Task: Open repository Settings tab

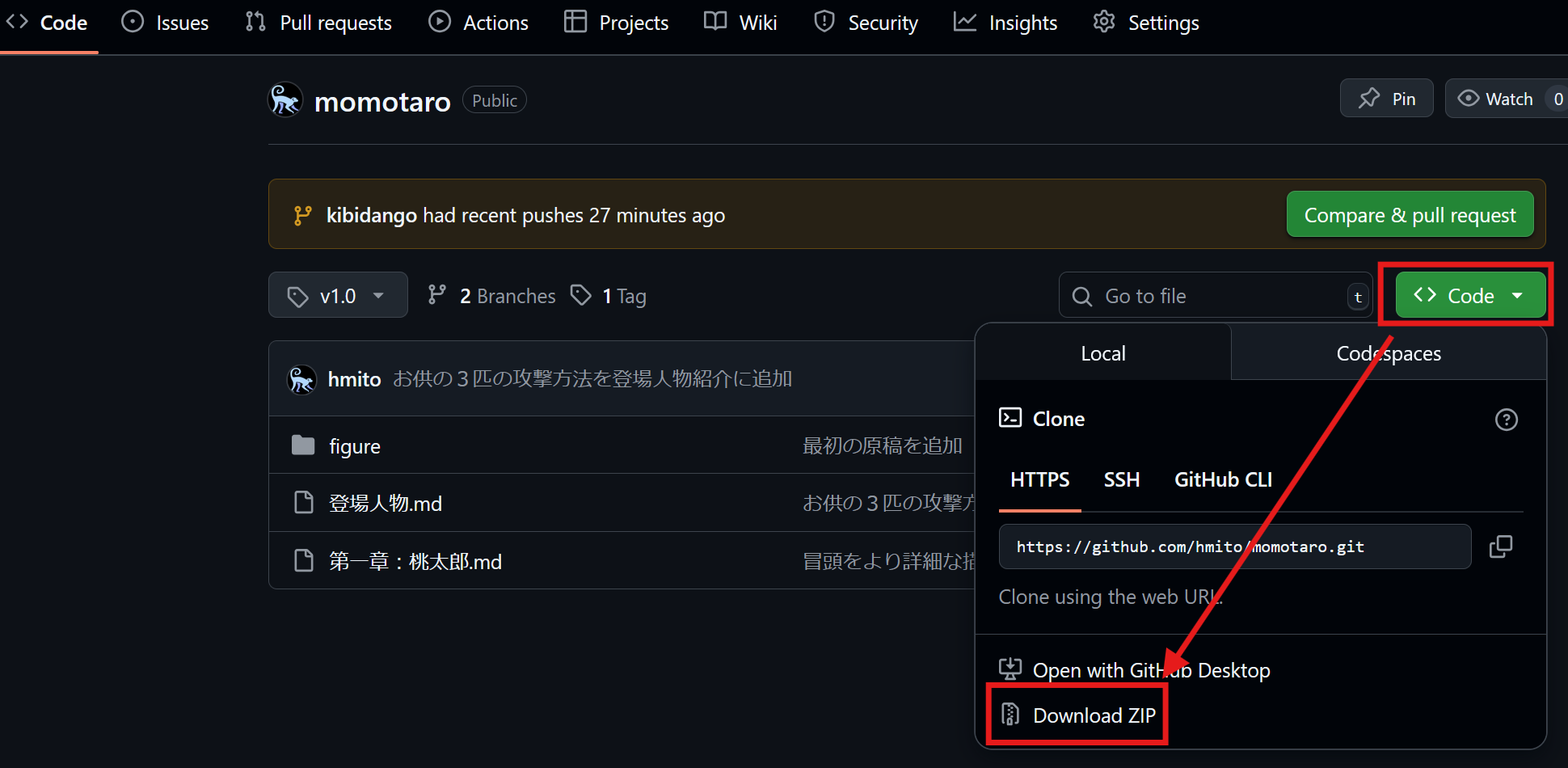Action: [x=1146, y=23]
